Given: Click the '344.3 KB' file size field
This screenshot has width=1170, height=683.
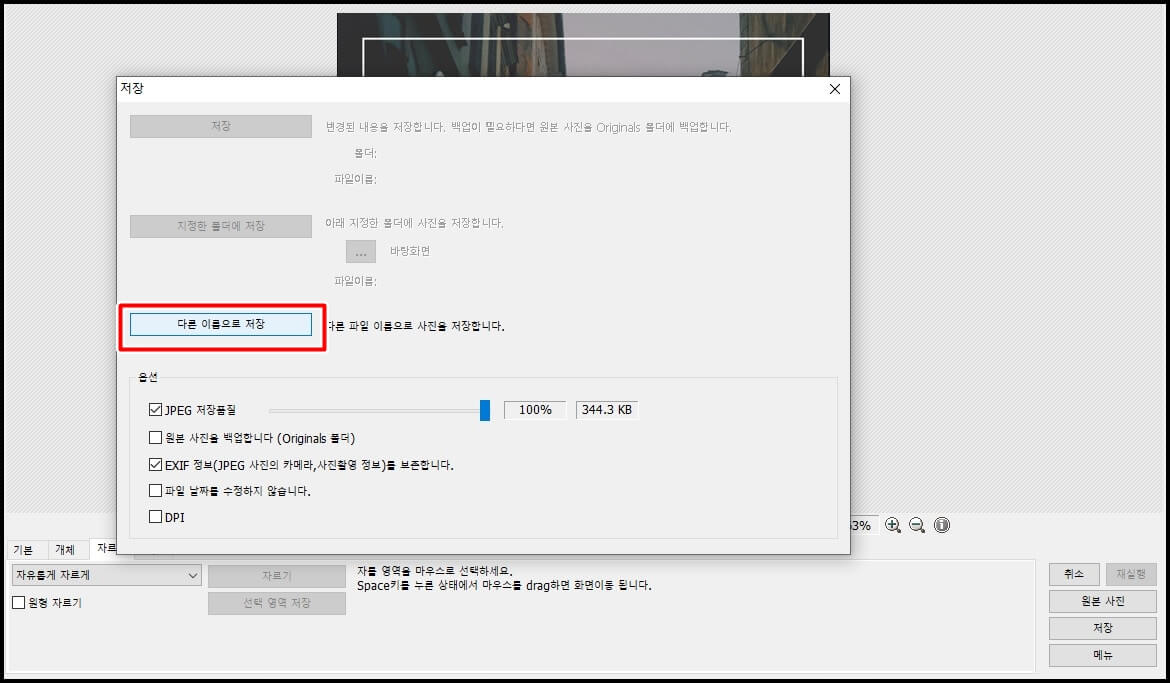Looking at the screenshot, I should [x=607, y=410].
